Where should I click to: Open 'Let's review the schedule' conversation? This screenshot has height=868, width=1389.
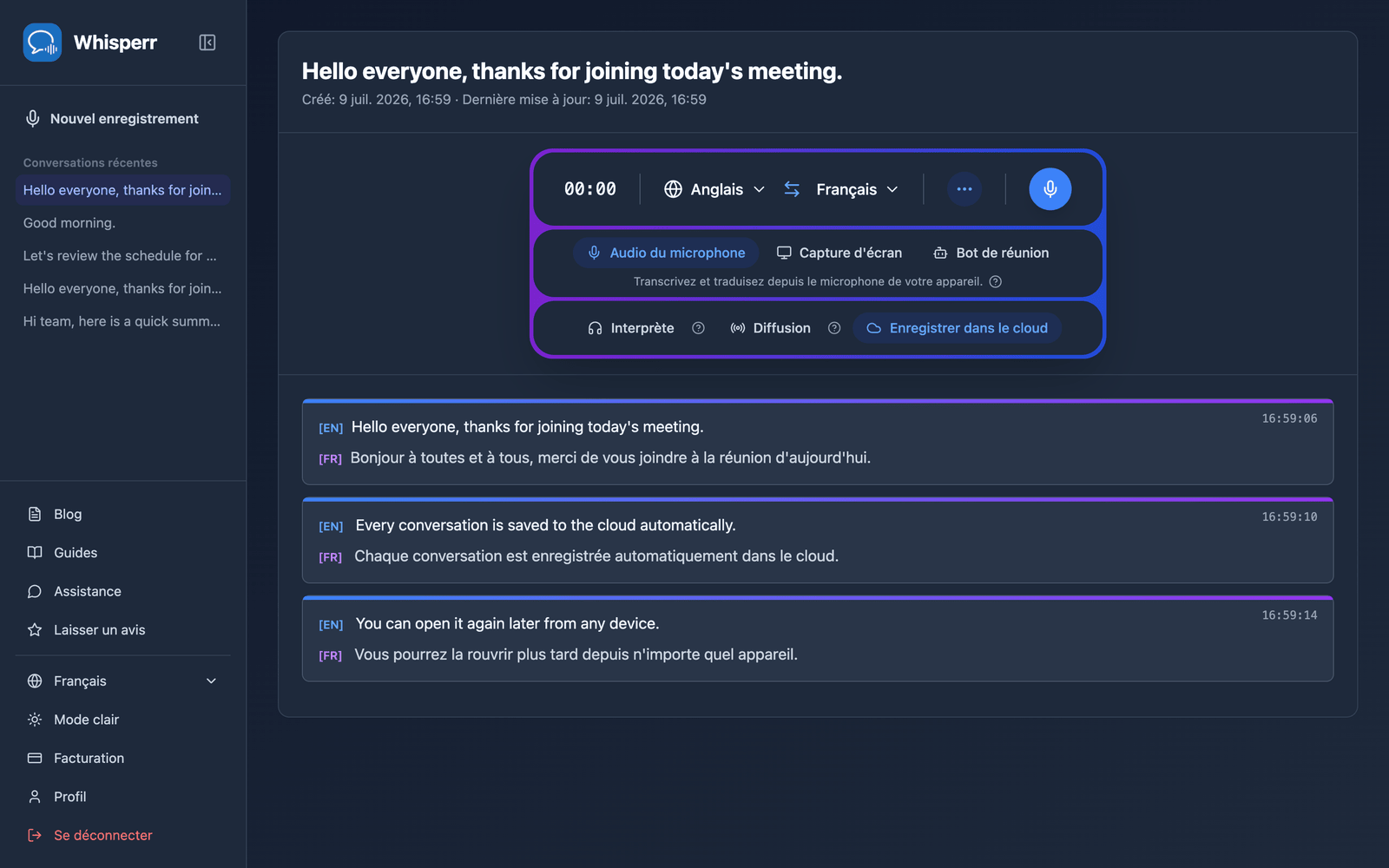(x=123, y=256)
